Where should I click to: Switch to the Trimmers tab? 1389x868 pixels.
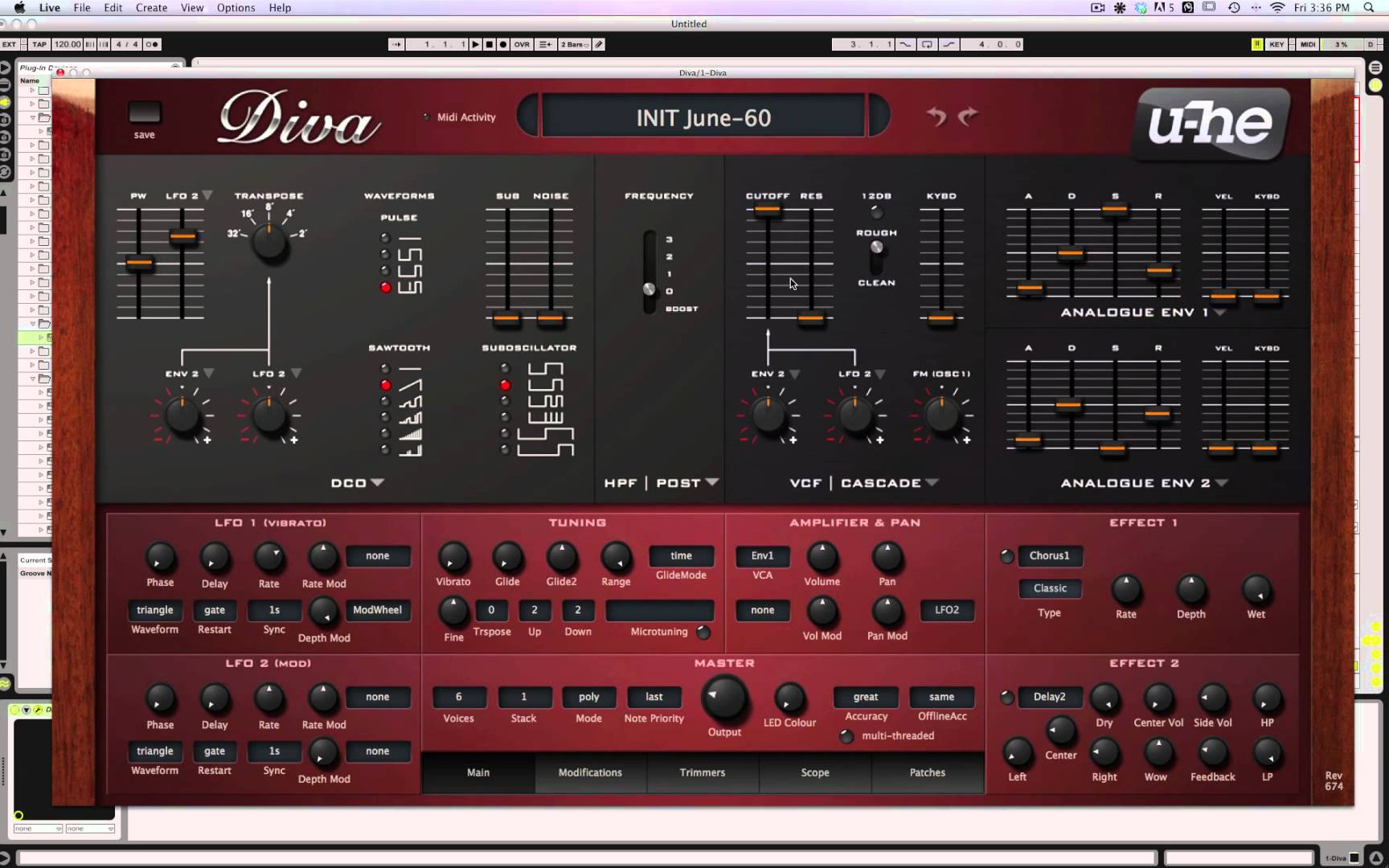coord(703,772)
